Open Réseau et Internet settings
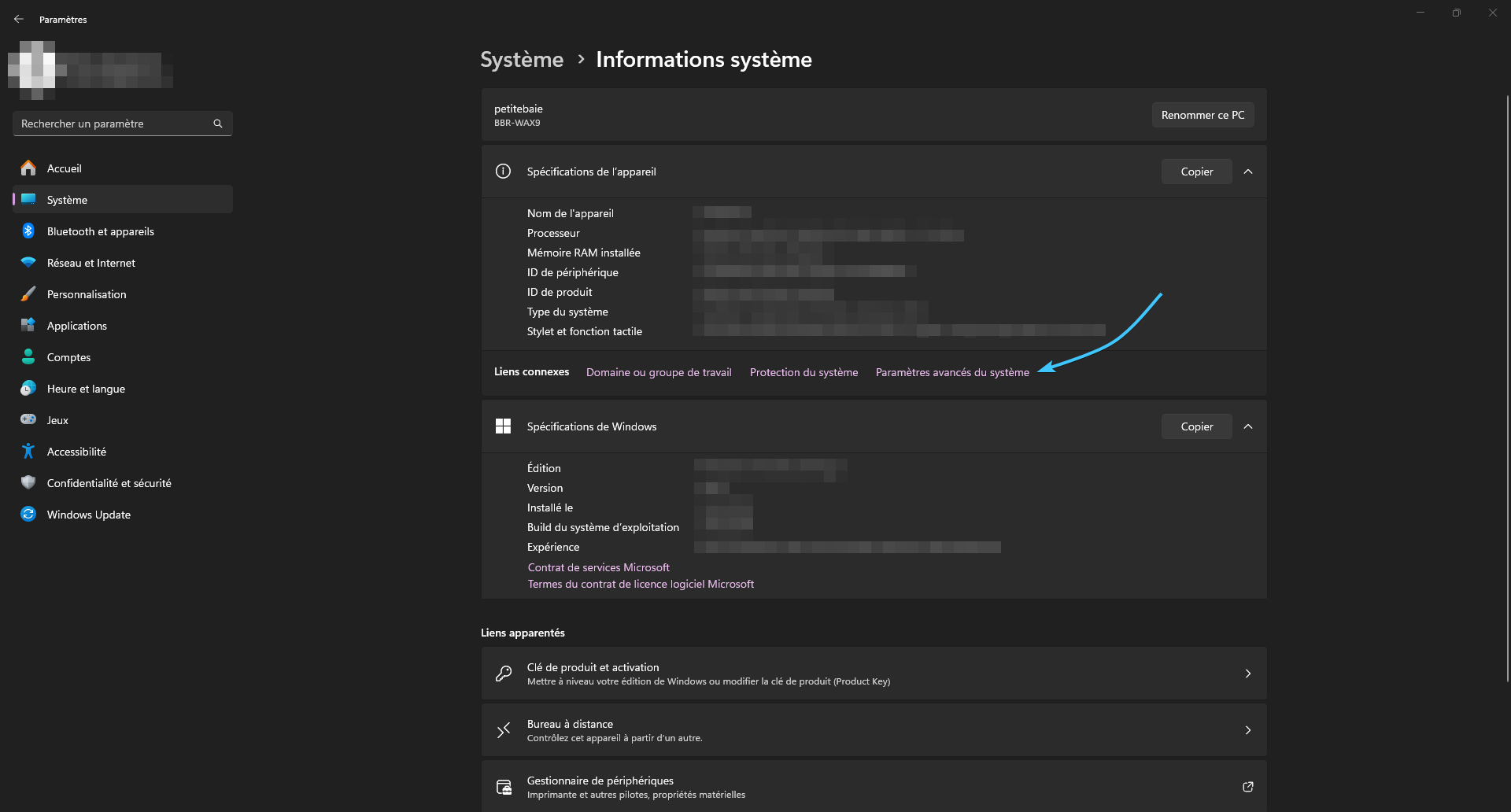Screen dimensions: 1511x812 [123, 263]
